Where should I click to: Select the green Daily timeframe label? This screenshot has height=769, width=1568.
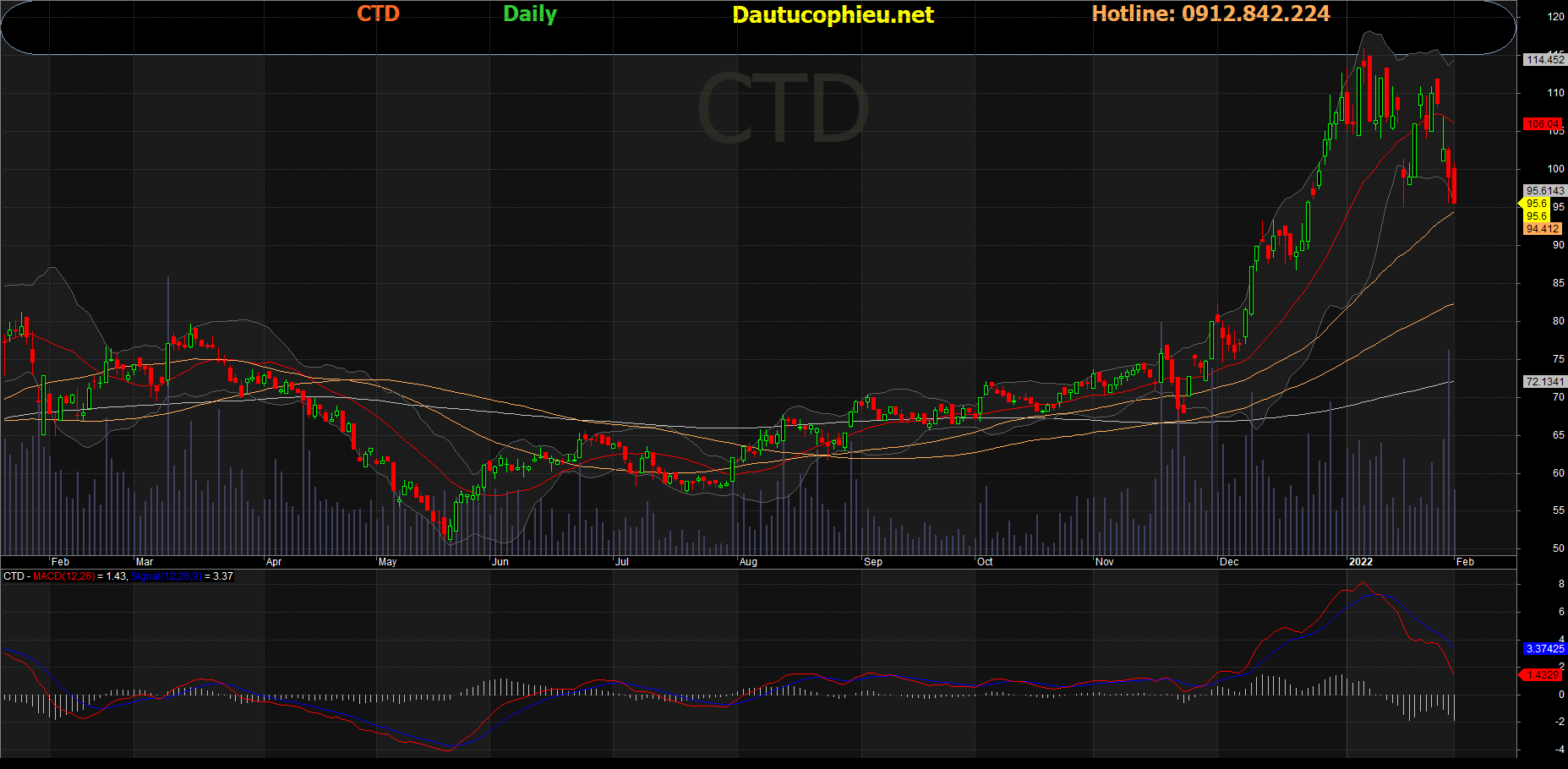[x=529, y=14]
